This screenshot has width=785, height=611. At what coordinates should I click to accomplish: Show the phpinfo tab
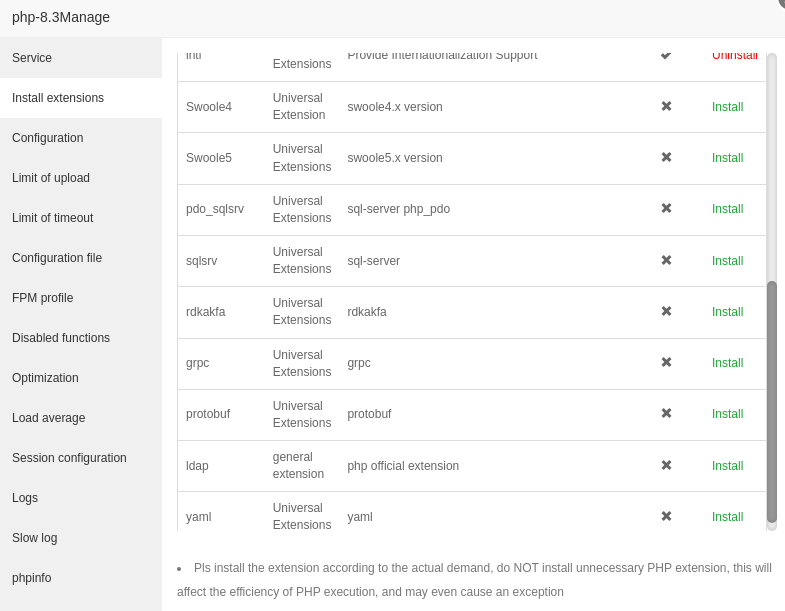[31, 578]
